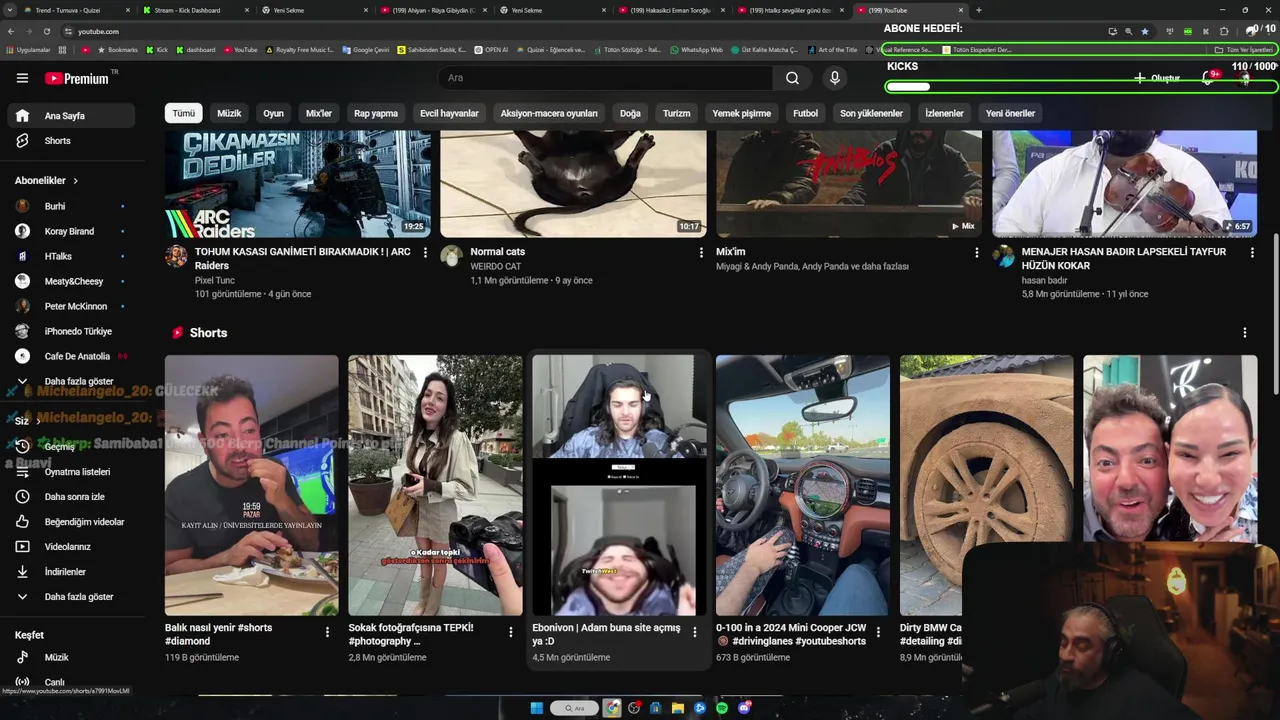Open Spotify from the taskbar
Image resolution: width=1280 pixels, height=720 pixels.
click(722, 708)
